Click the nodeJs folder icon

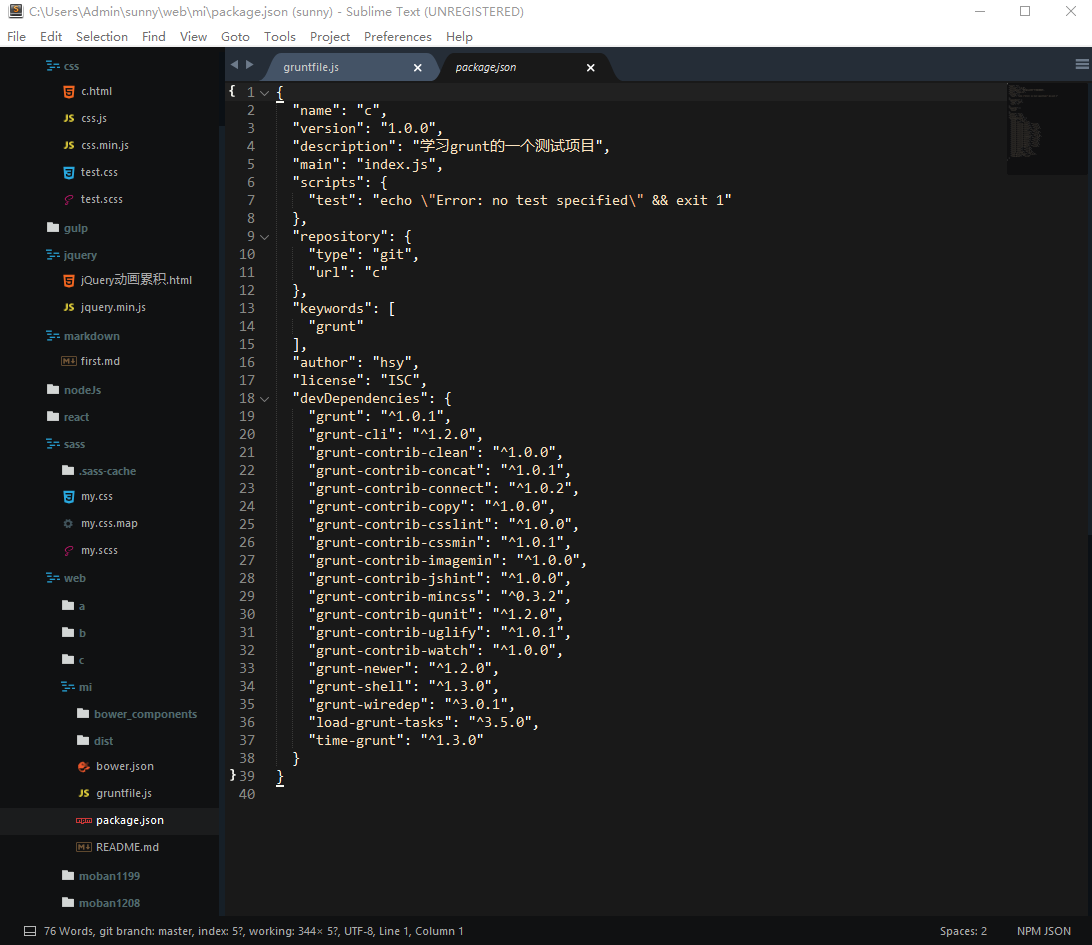pyautogui.click(x=53, y=389)
